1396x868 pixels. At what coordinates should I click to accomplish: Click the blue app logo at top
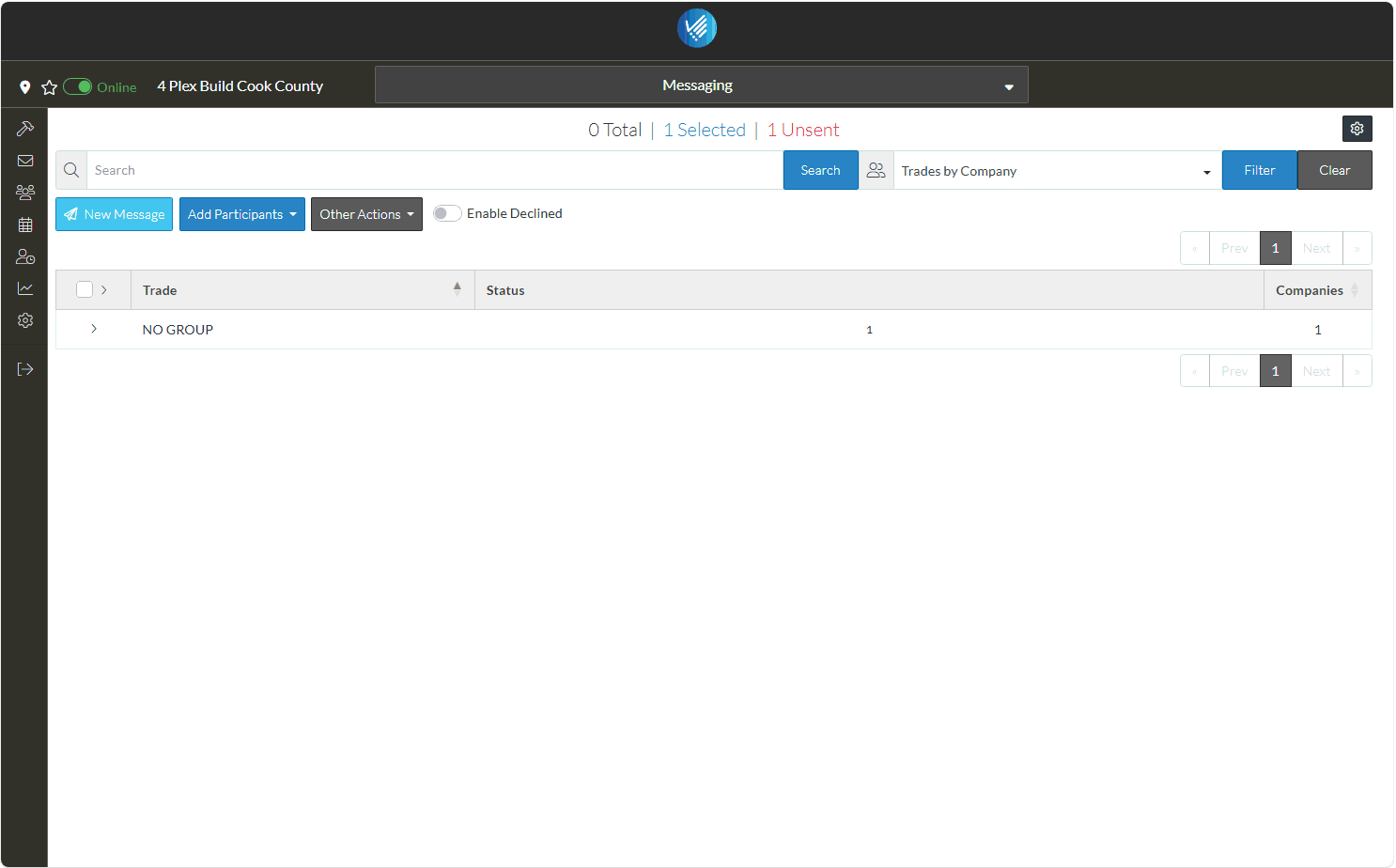click(697, 28)
